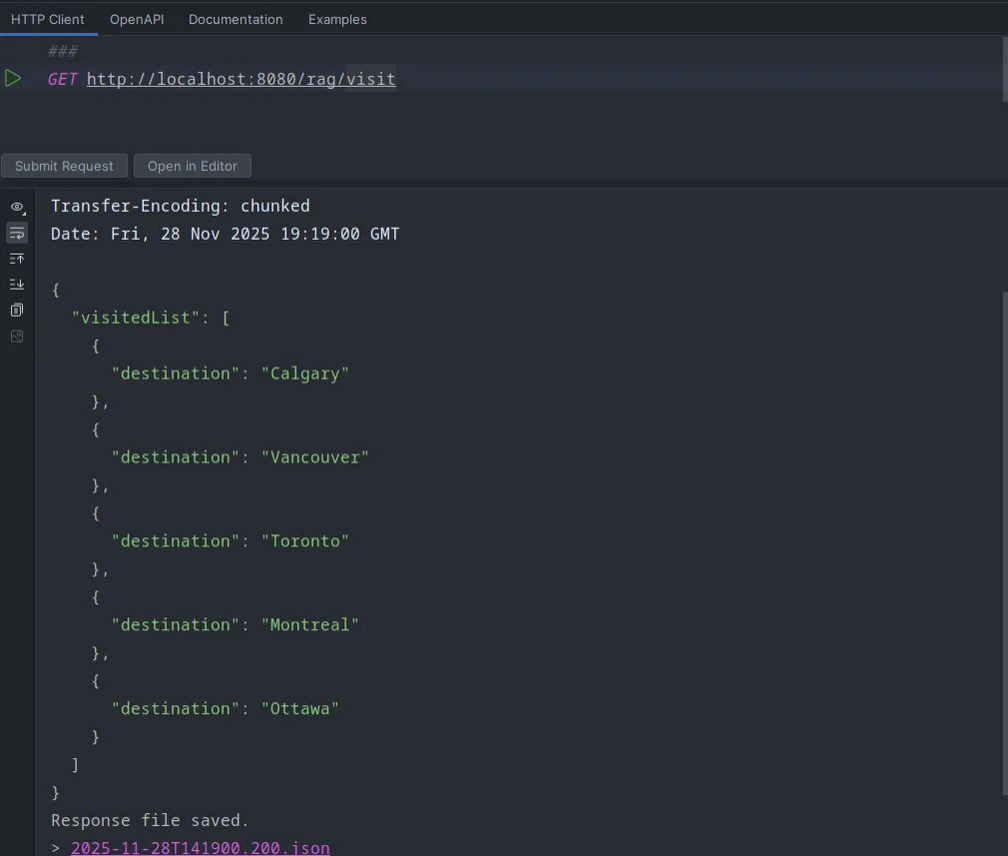Image resolution: width=1008 pixels, height=856 pixels.
Task: Copy response body to clipboard icon
Action: tap(17, 310)
